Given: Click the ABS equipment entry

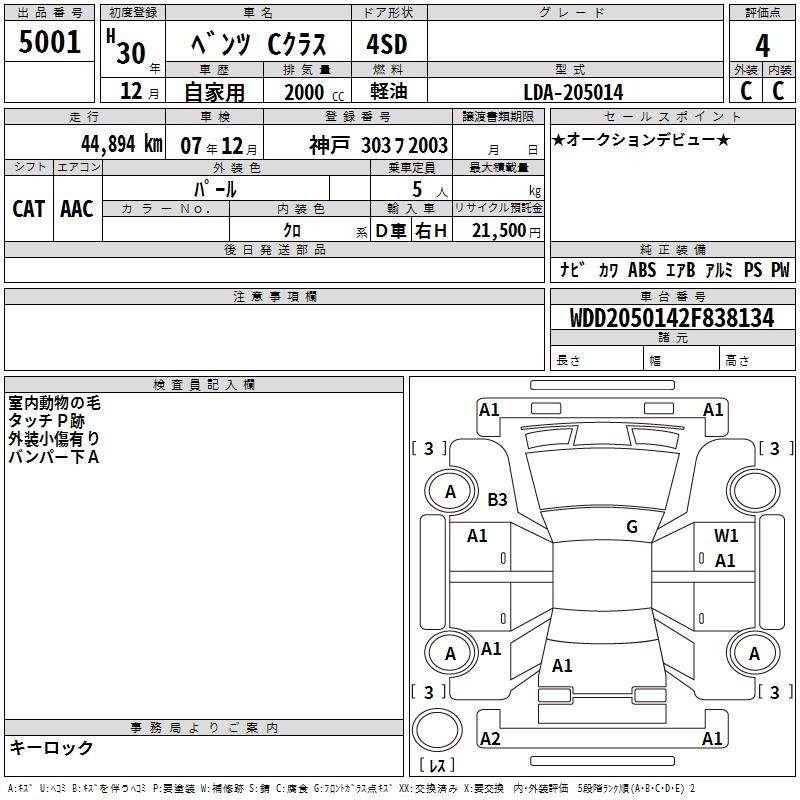Looking at the screenshot, I should (642, 269).
